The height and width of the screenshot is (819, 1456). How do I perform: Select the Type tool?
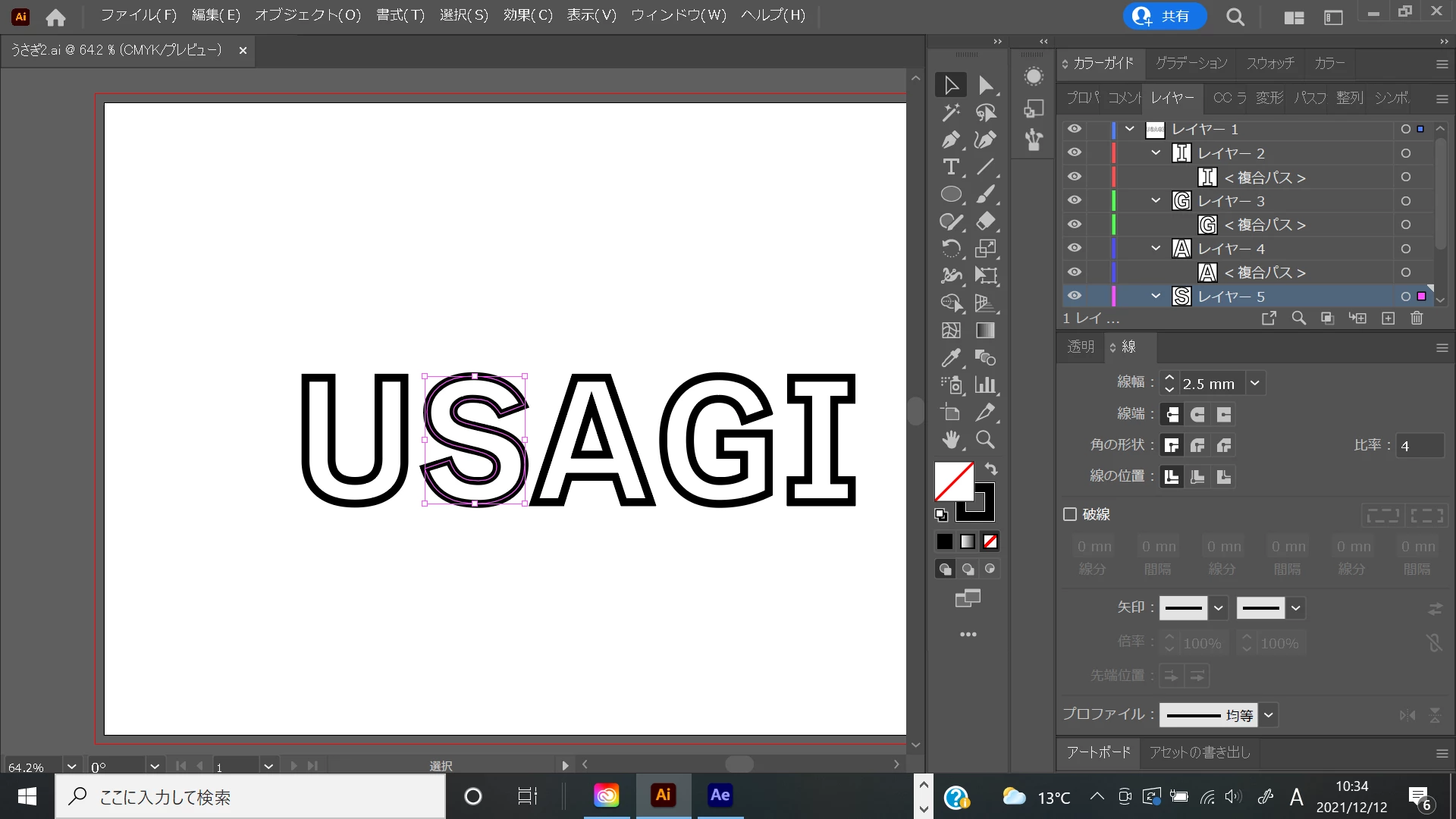950,167
